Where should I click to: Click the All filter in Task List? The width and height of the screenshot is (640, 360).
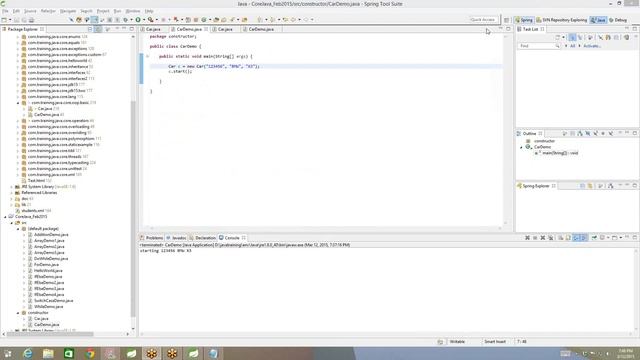572,46
